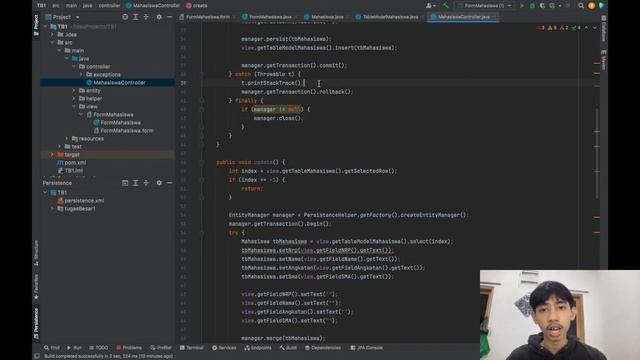Click the Build project hammer icon
This screenshot has width=640, height=360.
445,6
